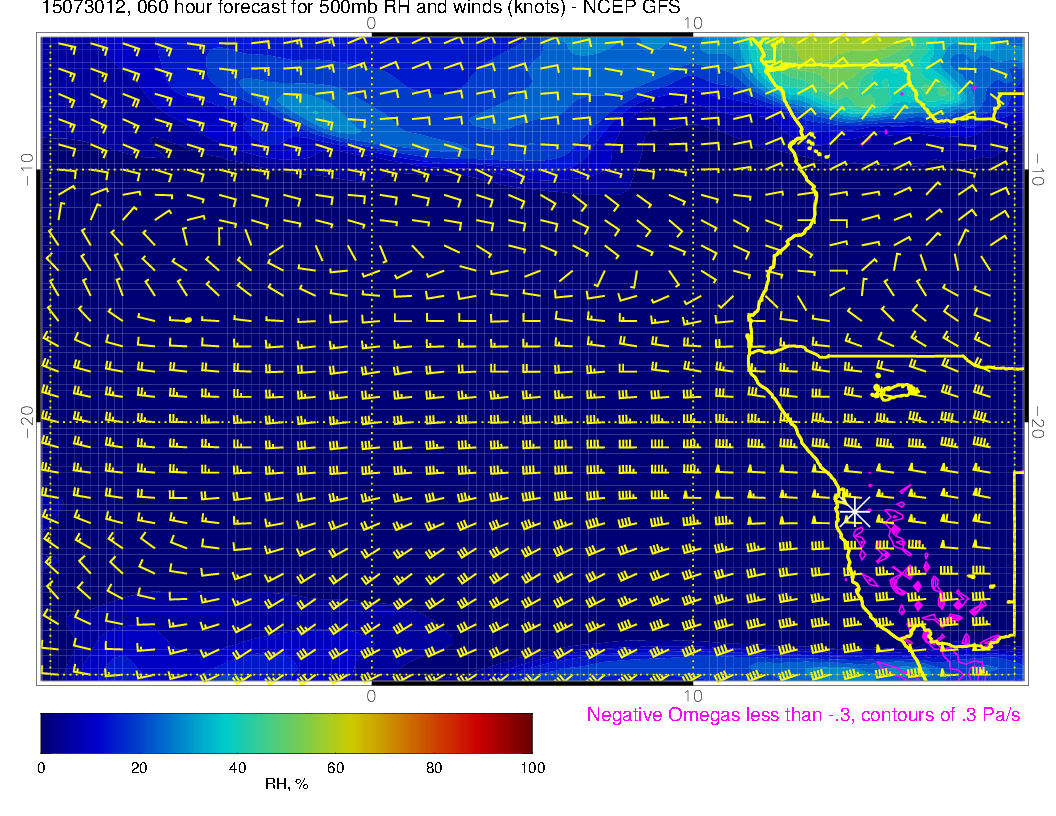Click the yellow closed outline inland near -19 latitude
This screenshot has width=1056, height=816.
click(x=896, y=390)
